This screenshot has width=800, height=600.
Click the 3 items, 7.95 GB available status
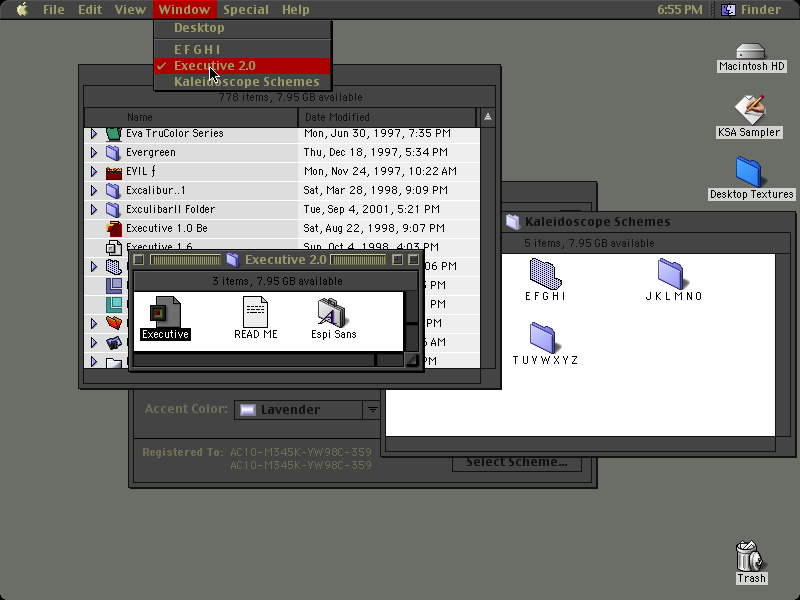point(277,281)
